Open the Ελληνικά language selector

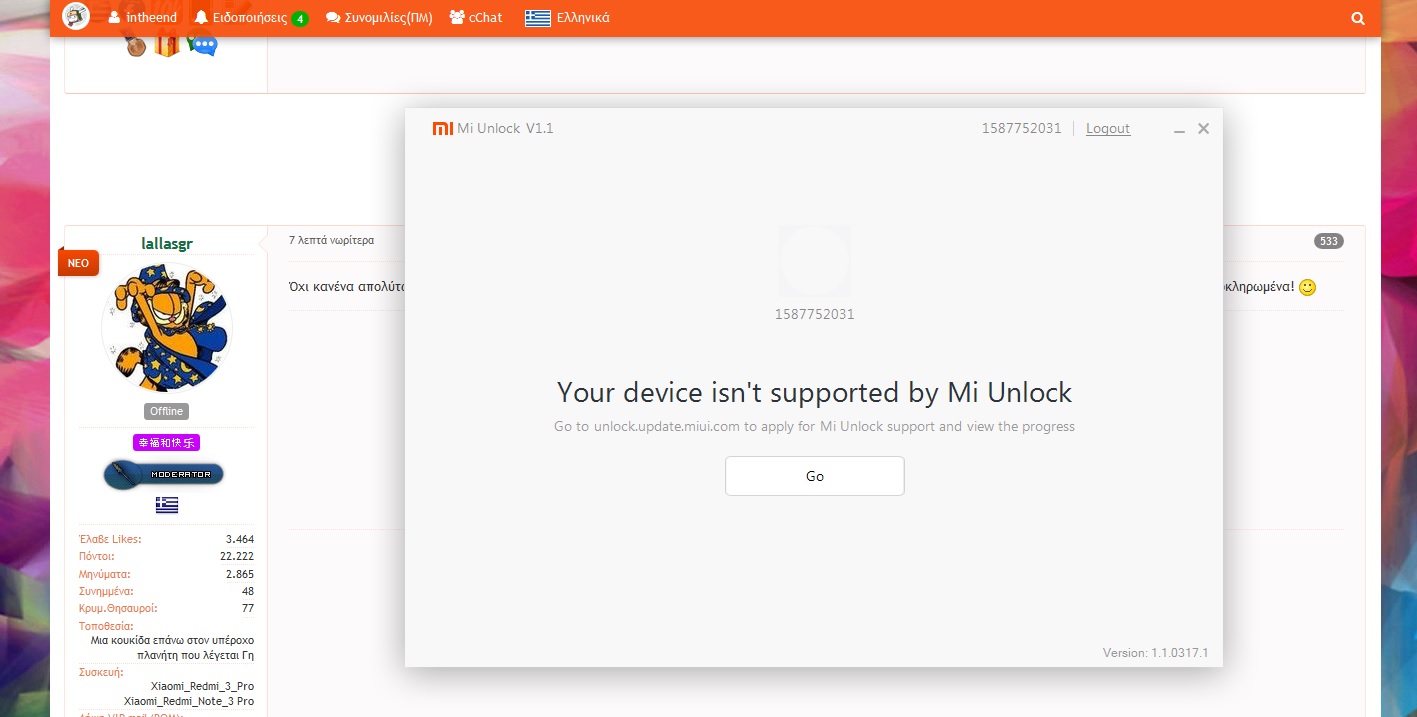567,17
